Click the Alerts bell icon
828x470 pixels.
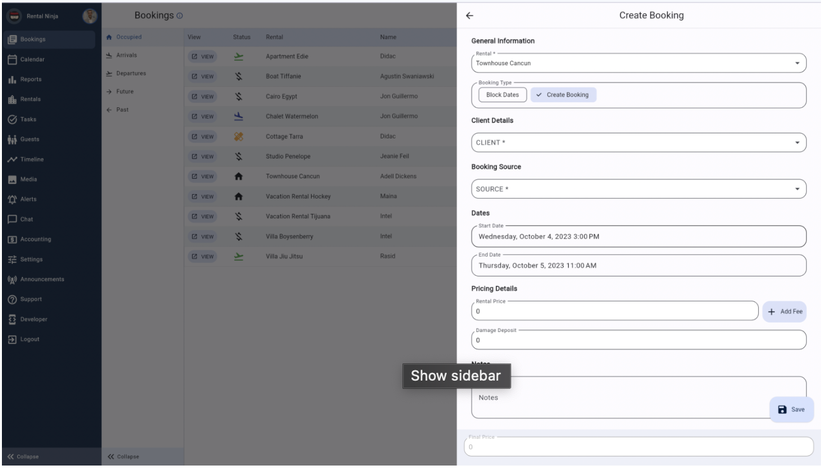coord(12,200)
